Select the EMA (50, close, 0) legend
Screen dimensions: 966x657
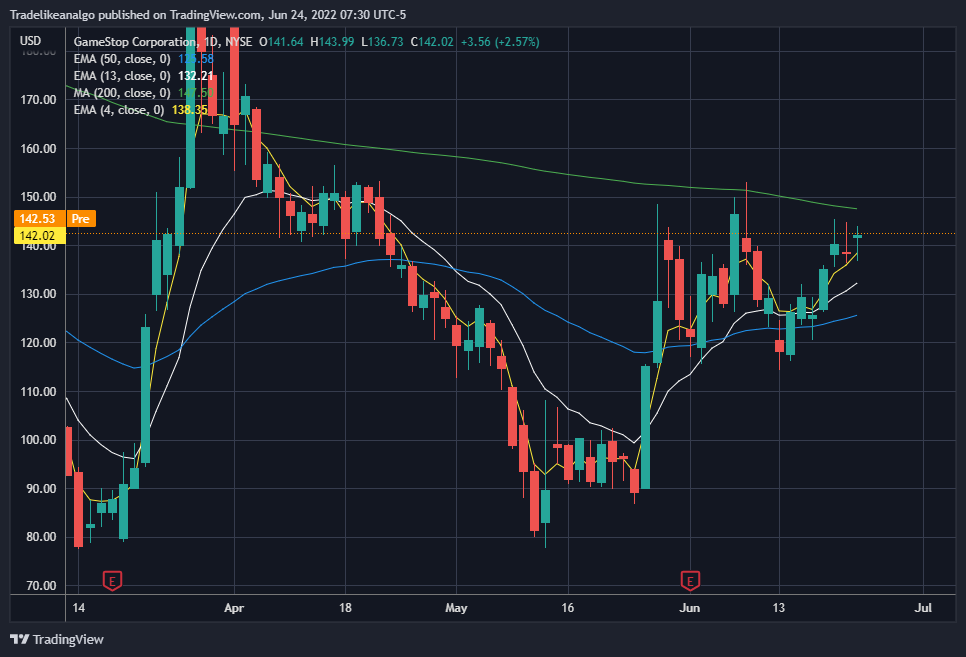point(122,59)
